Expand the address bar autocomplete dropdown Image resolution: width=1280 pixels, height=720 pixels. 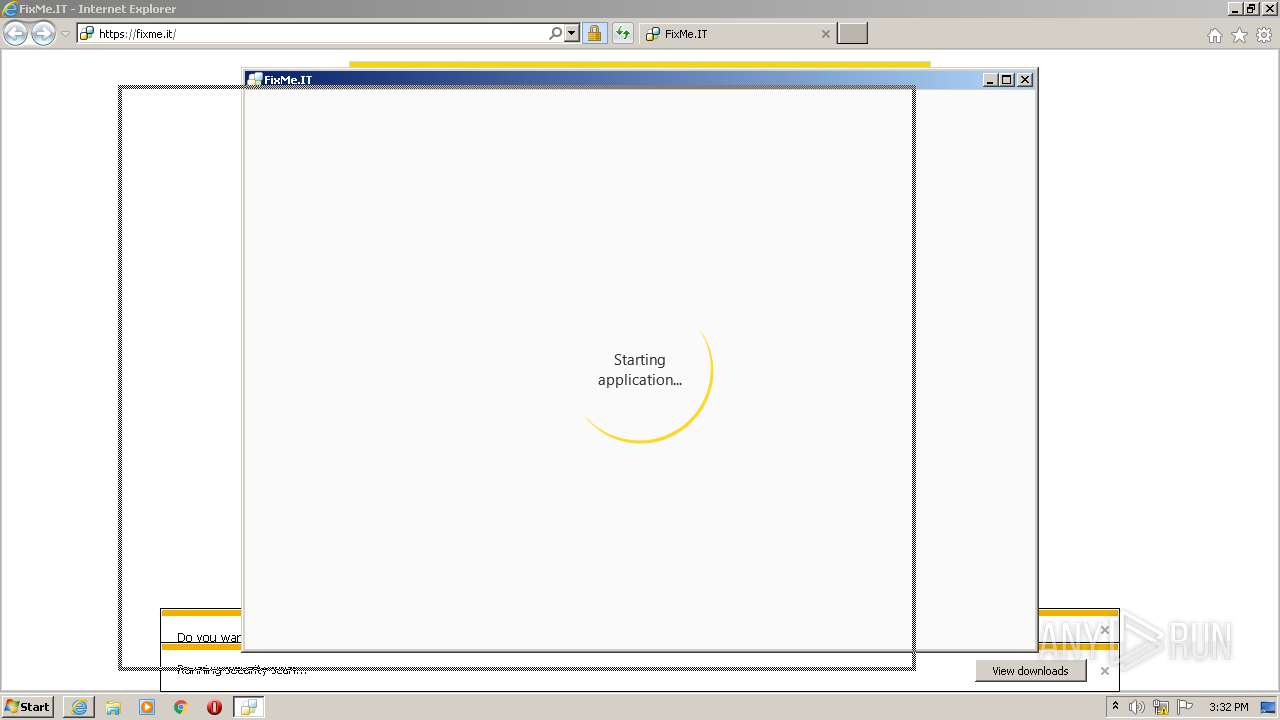(572, 33)
